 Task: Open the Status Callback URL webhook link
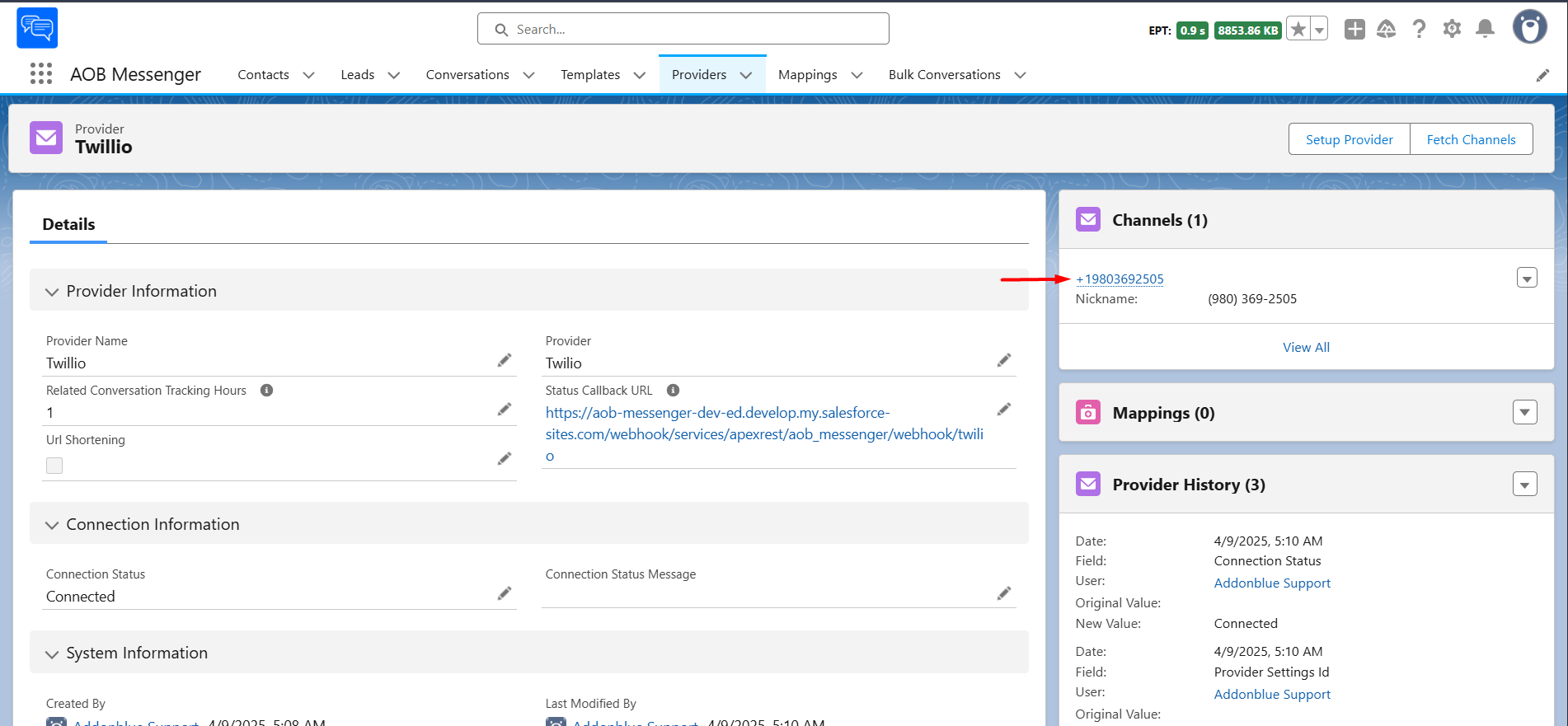pyautogui.click(x=764, y=434)
